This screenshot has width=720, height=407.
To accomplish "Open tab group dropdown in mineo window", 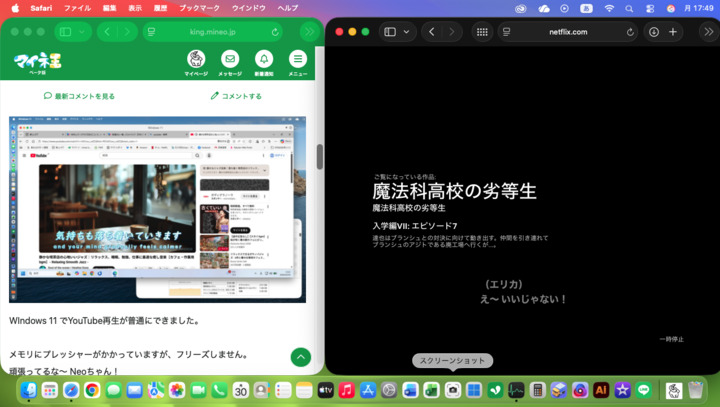I will (82, 32).
